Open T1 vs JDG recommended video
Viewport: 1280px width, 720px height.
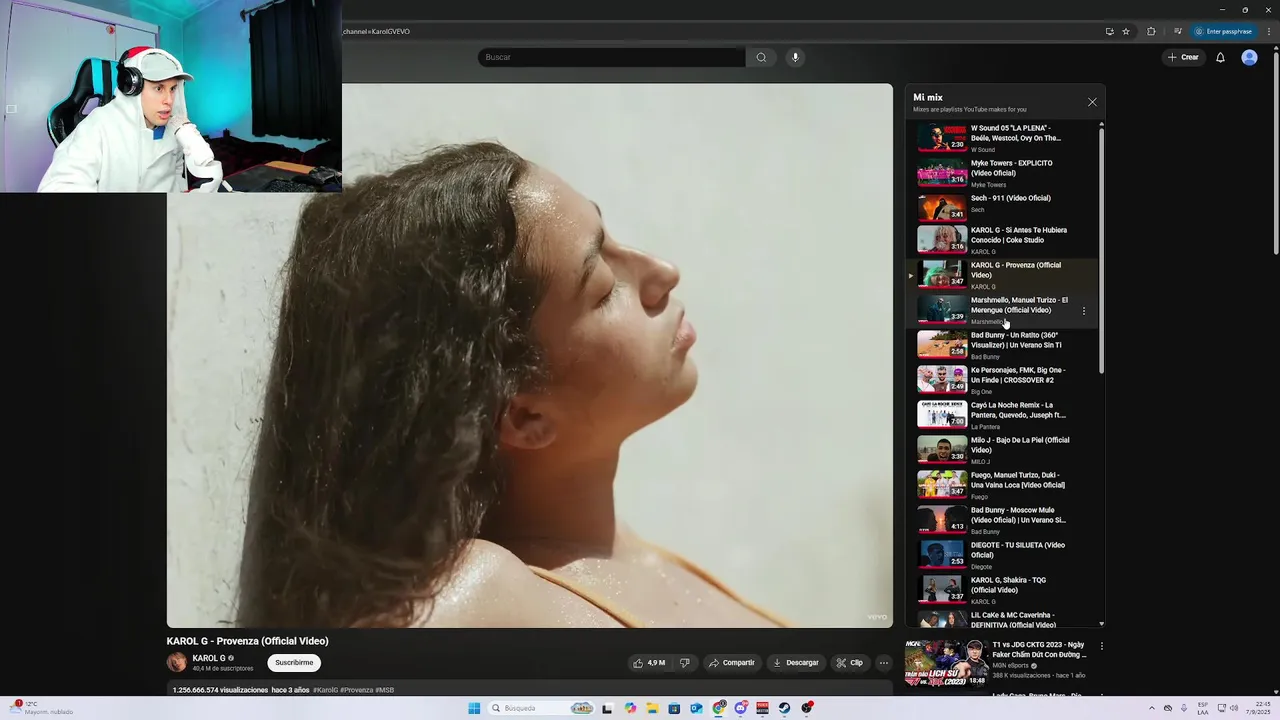pos(997,662)
